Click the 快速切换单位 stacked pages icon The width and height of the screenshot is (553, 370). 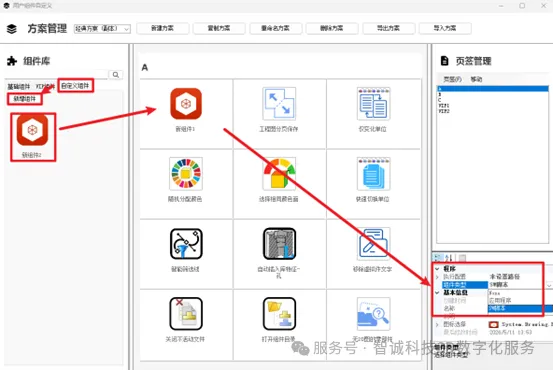click(373, 174)
